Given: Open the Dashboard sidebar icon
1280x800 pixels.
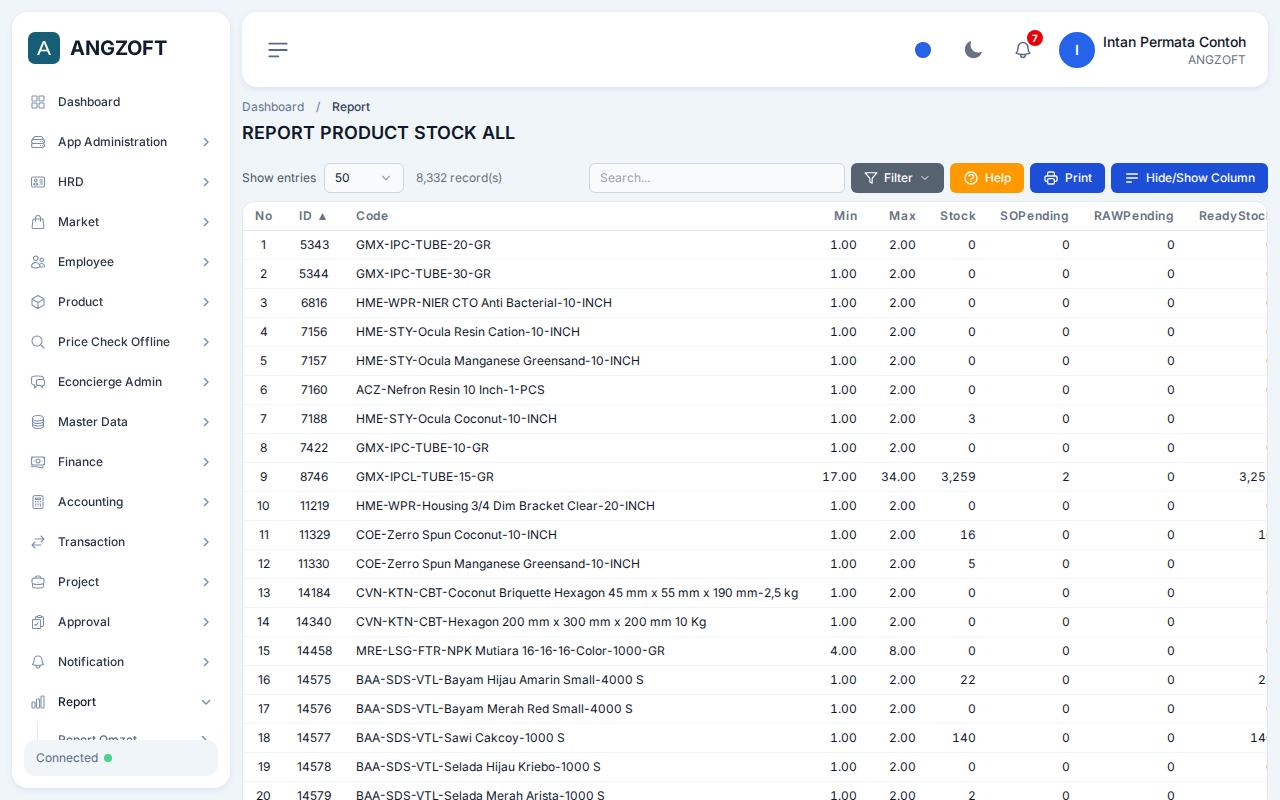Looking at the screenshot, I should click(38, 102).
